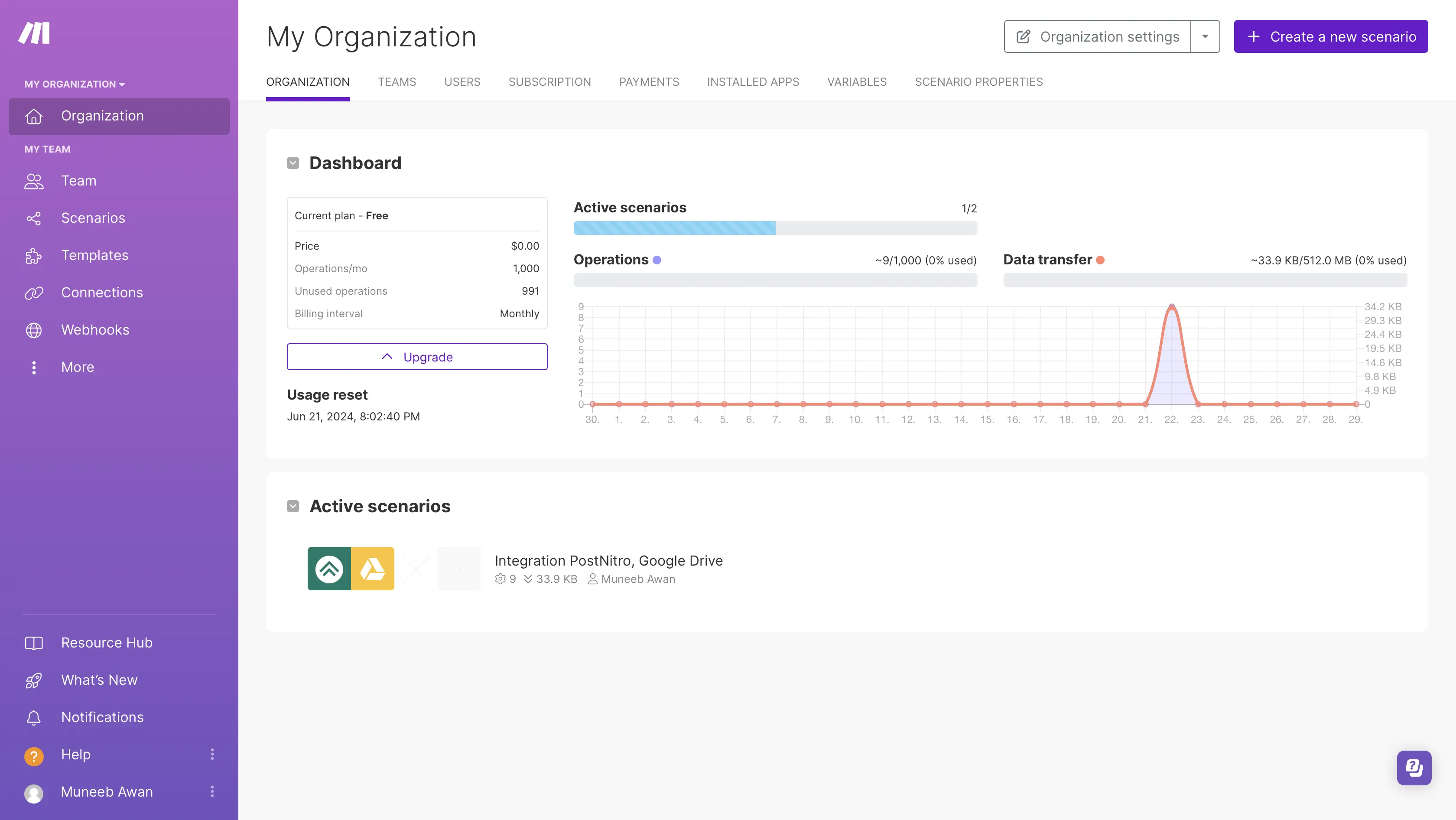
Task: Select the Team sidebar icon
Action: 33,181
